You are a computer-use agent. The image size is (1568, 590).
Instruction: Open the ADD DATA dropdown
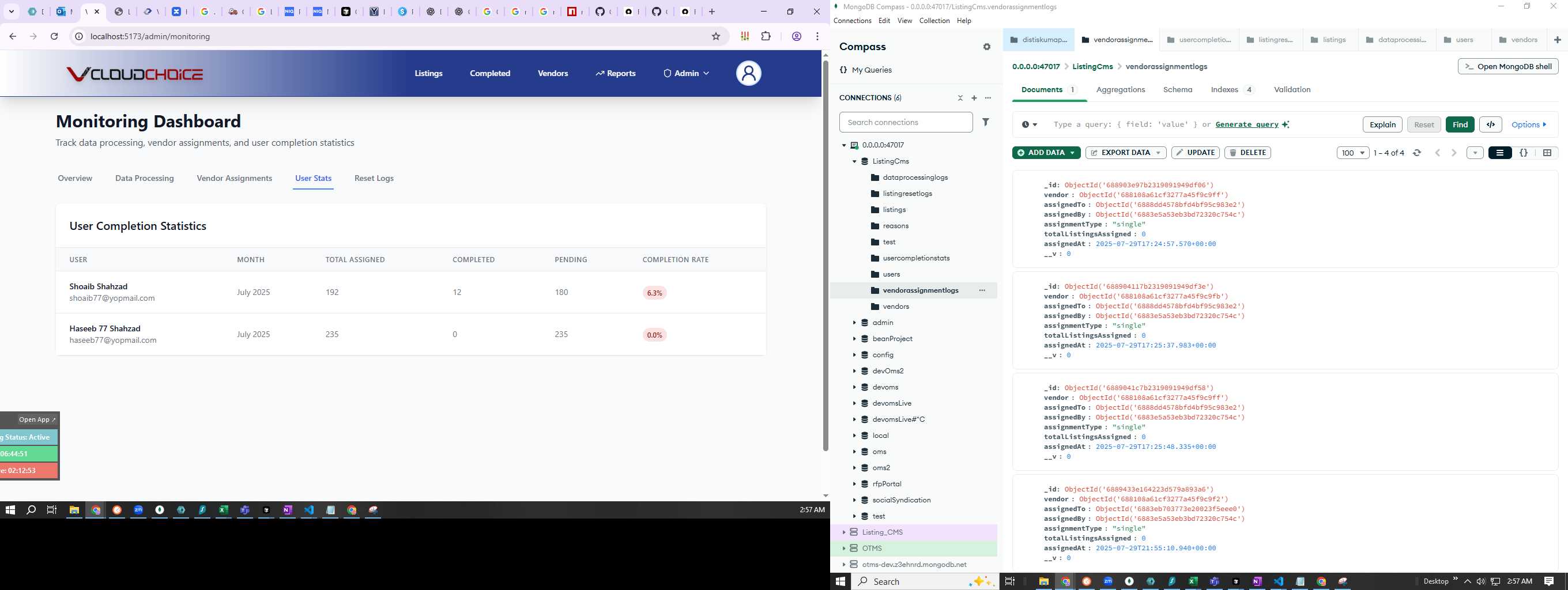tap(1046, 153)
